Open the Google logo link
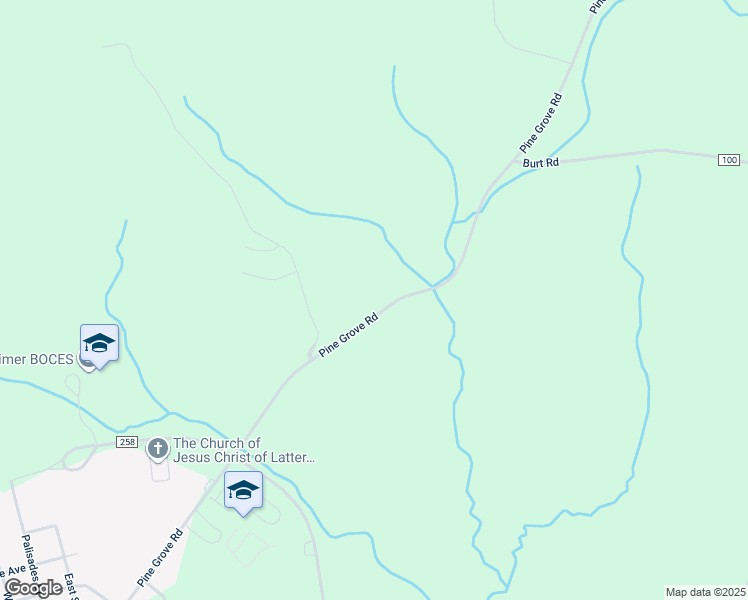This screenshot has width=748, height=600. pyautogui.click(x=33, y=588)
